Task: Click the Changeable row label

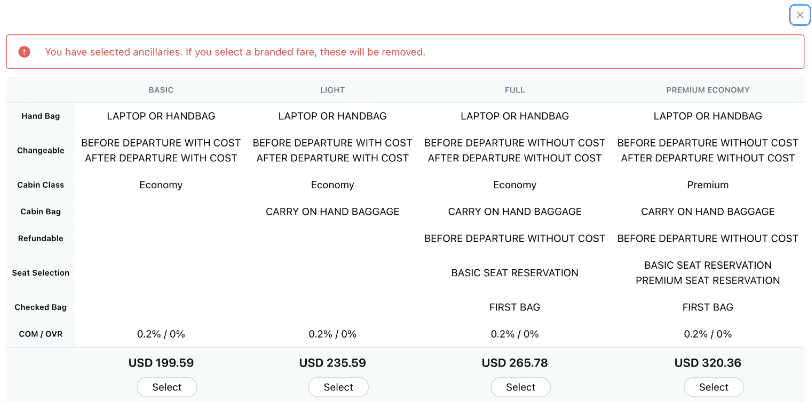Action: 41,151
